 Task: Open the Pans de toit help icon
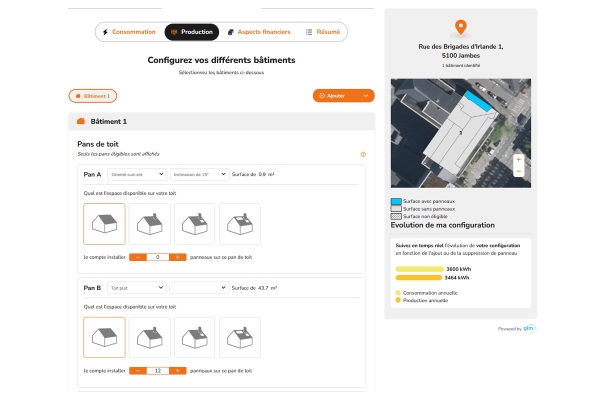pyautogui.click(x=363, y=154)
